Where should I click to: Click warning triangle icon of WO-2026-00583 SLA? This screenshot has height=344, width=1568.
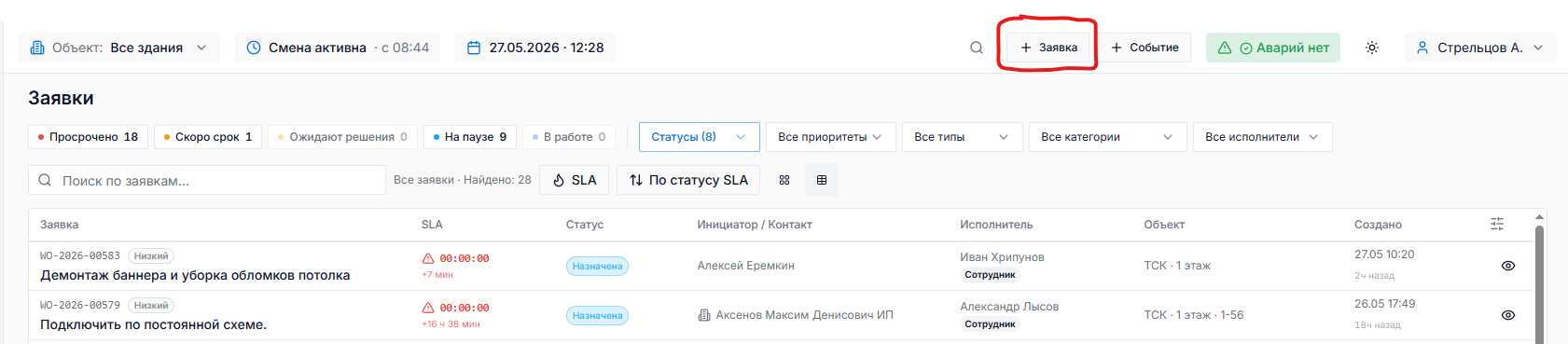[x=428, y=258]
